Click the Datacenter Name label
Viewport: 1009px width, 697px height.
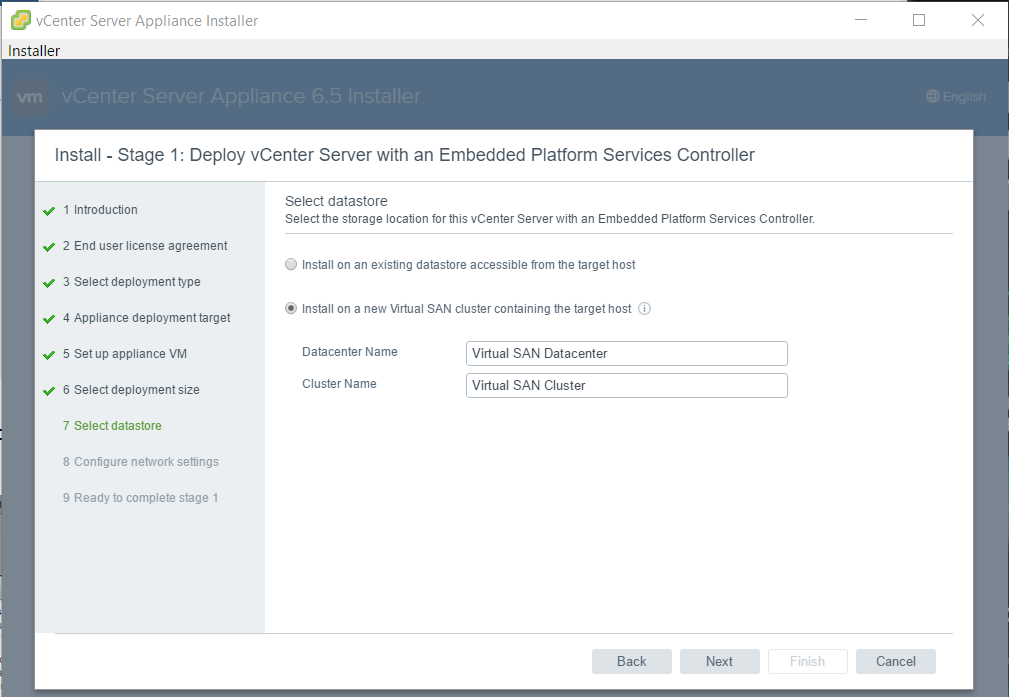(x=349, y=352)
